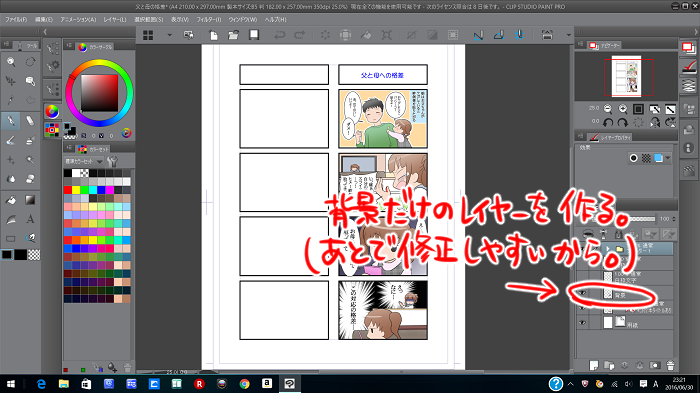Select the Blend droplet tool
The image size is (700, 393).
tap(11, 179)
